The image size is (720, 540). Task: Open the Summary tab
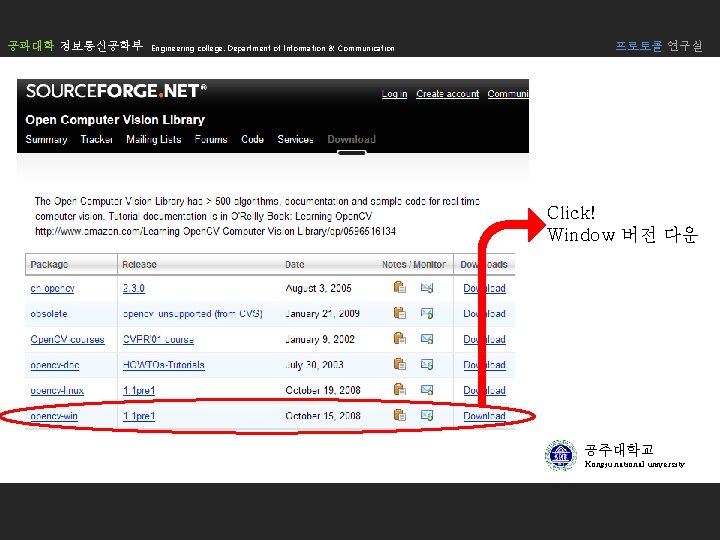coord(46,140)
